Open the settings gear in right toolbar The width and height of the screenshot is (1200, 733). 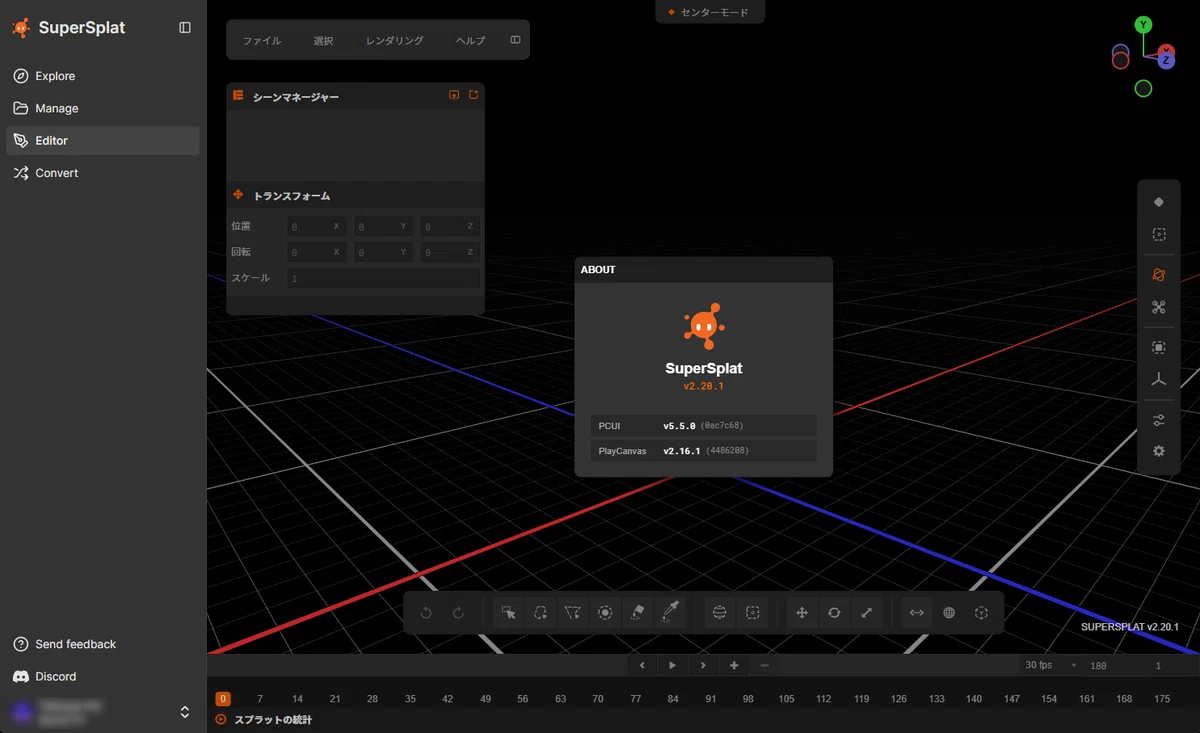(1159, 451)
